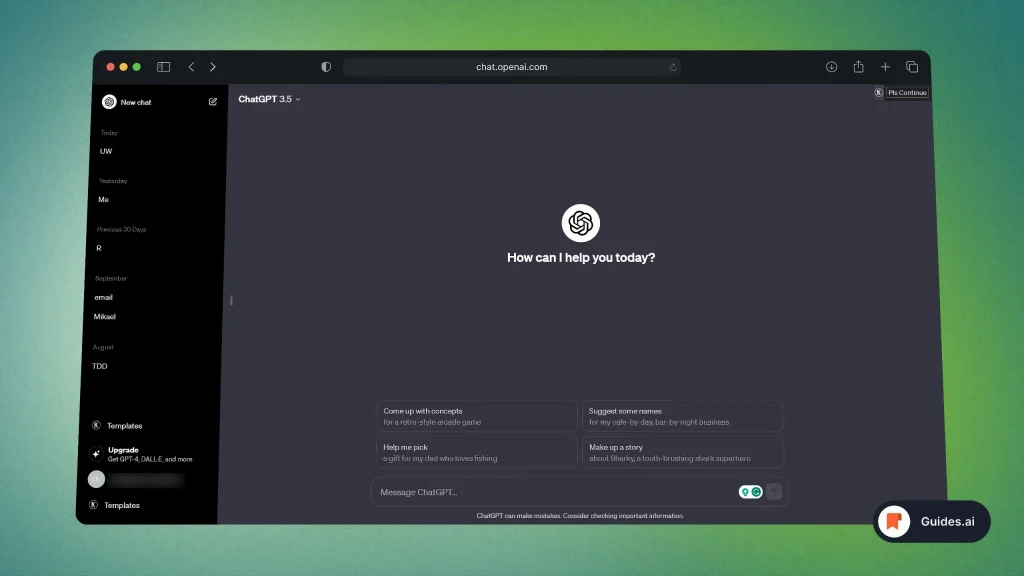Click the Guides.ai bookmark badge
1024x576 pixels.
(931, 521)
